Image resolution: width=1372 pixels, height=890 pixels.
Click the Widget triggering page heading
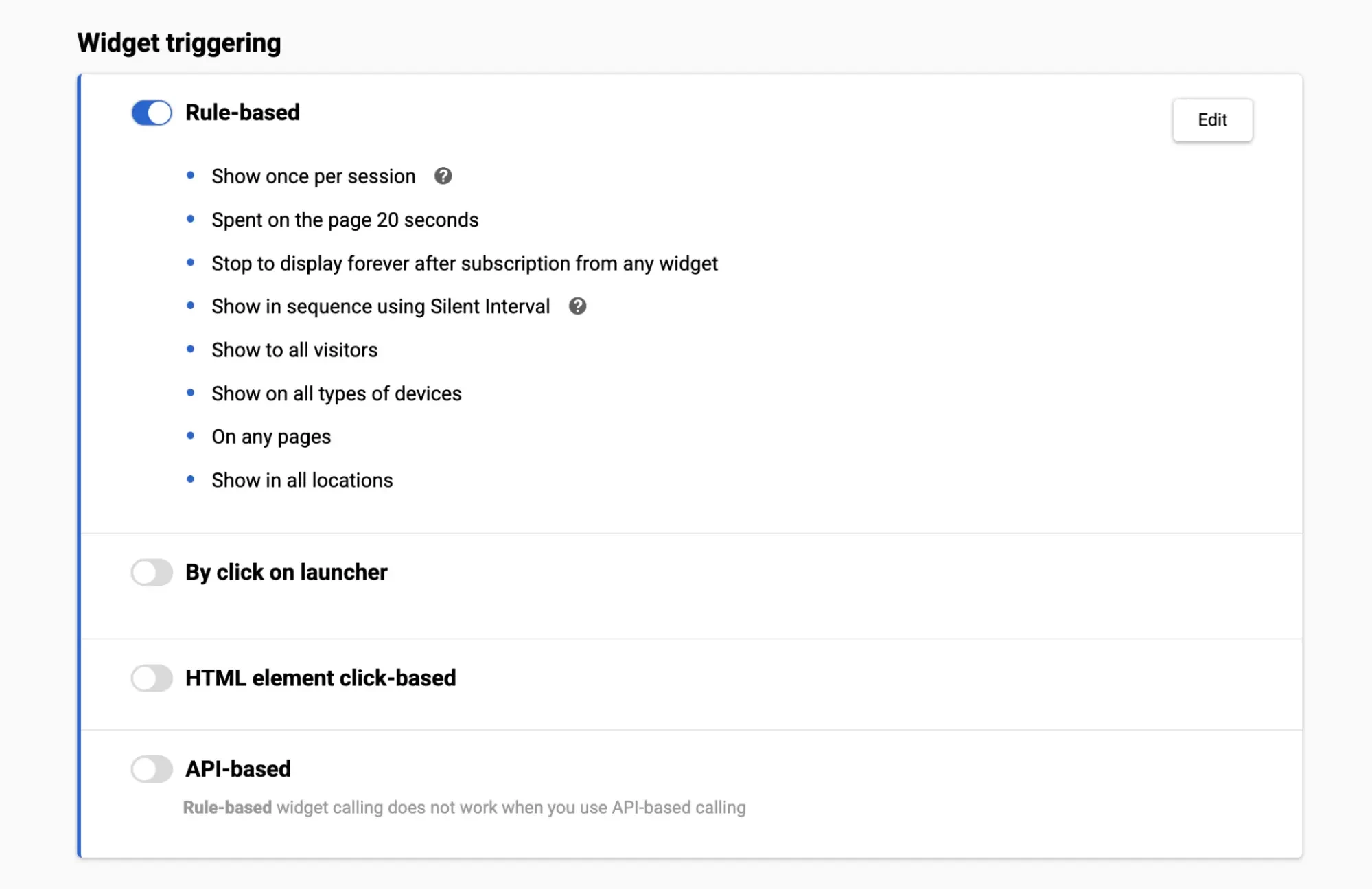point(179,43)
